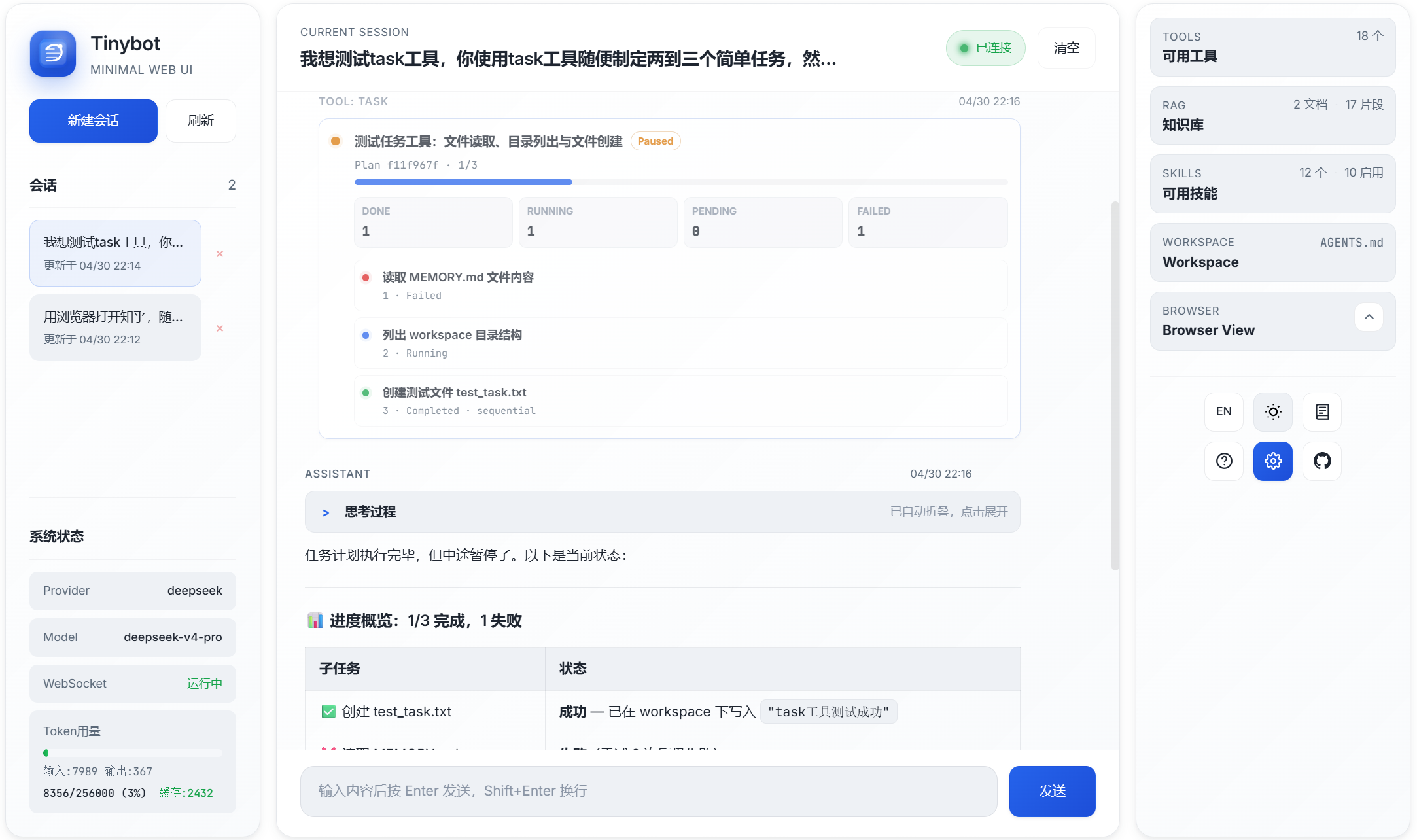1417x840 pixels.
Task: Click the RUNNING count card
Action: click(x=598, y=222)
